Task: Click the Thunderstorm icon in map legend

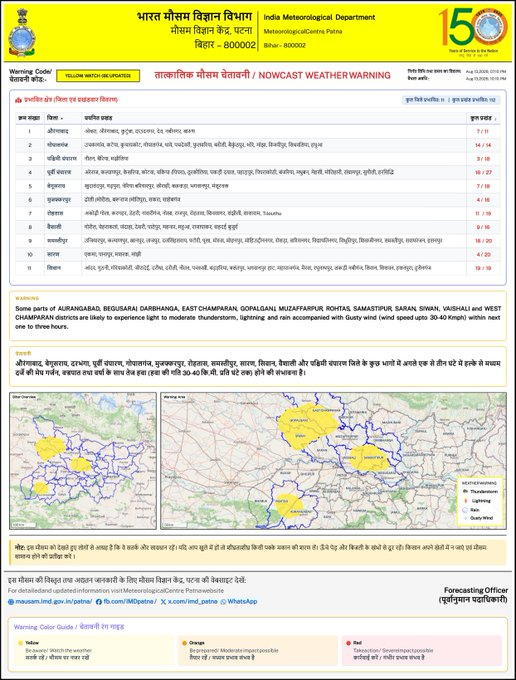Action: (465, 491)
